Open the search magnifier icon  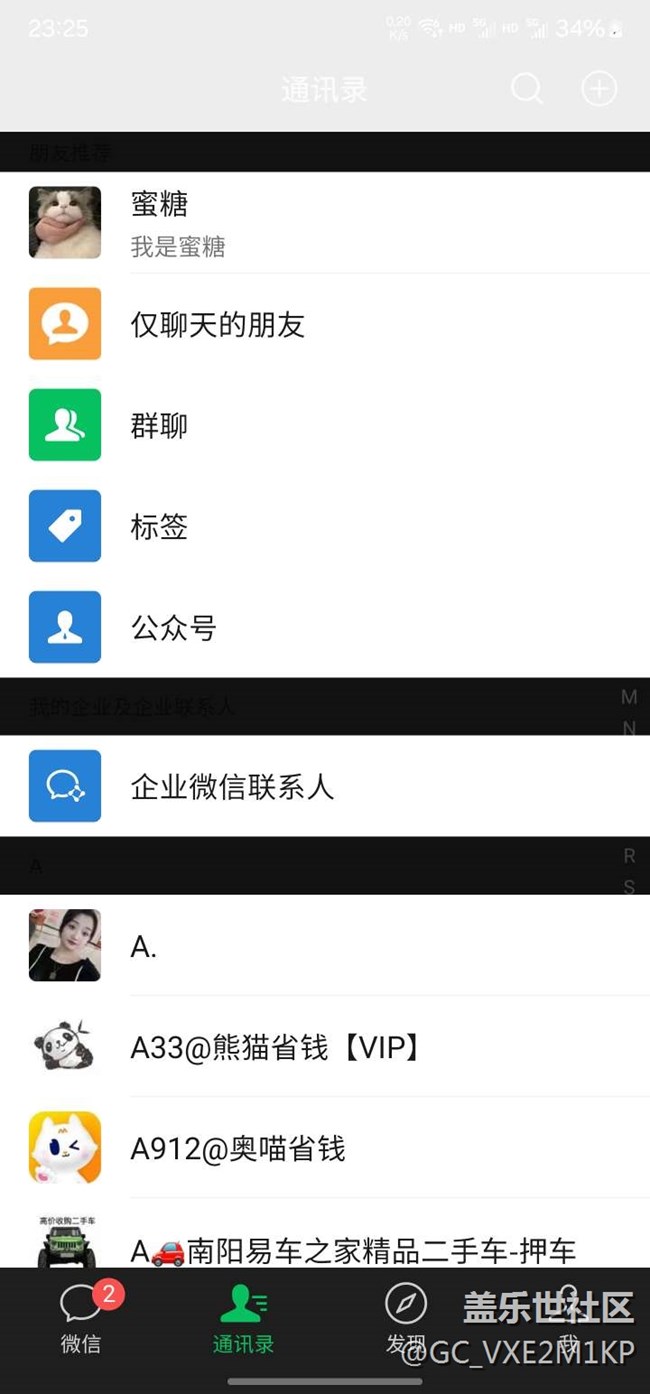click(x=527, y=89)
